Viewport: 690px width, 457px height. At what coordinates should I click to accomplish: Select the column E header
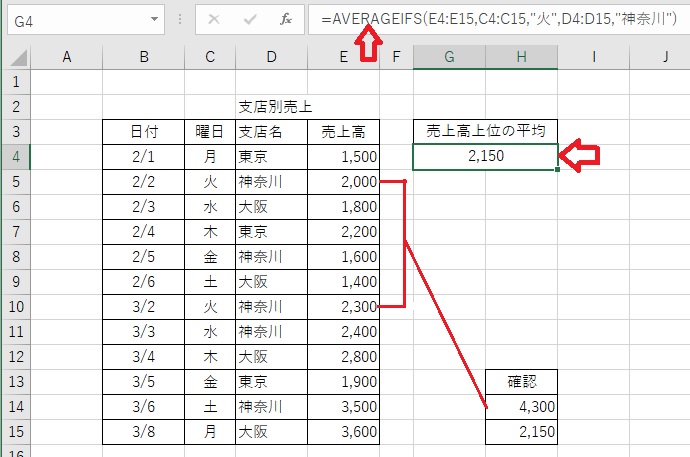click(343, 58)
